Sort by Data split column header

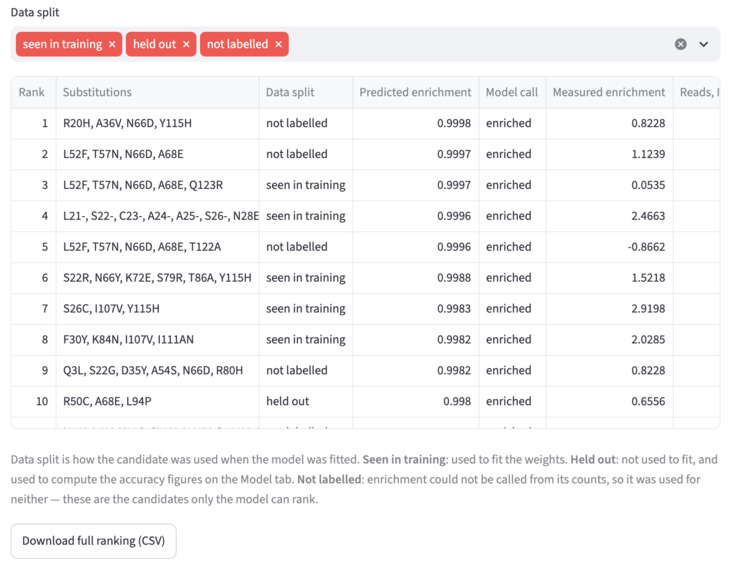click(306, 92)
